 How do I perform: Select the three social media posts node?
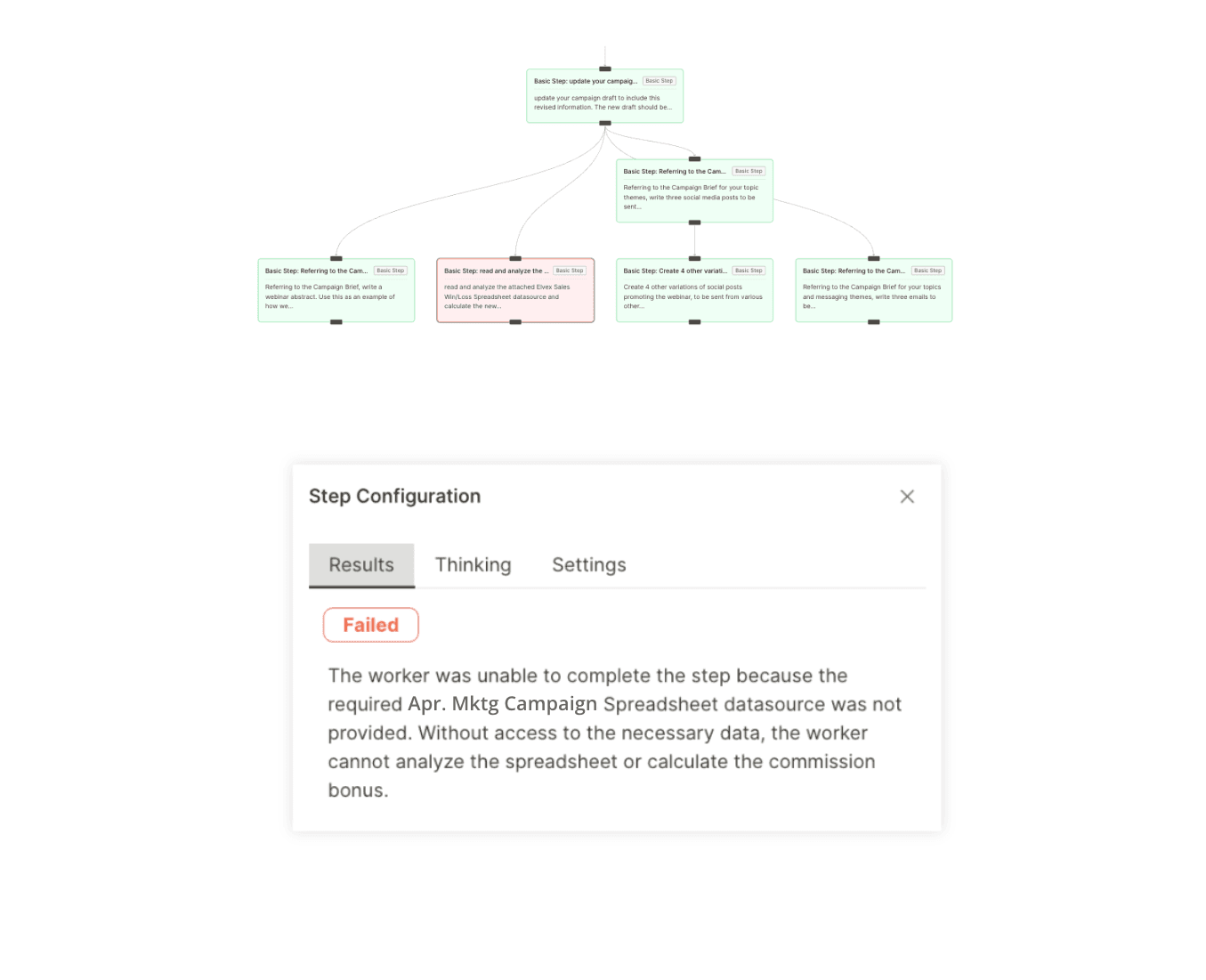pos(694,190)
